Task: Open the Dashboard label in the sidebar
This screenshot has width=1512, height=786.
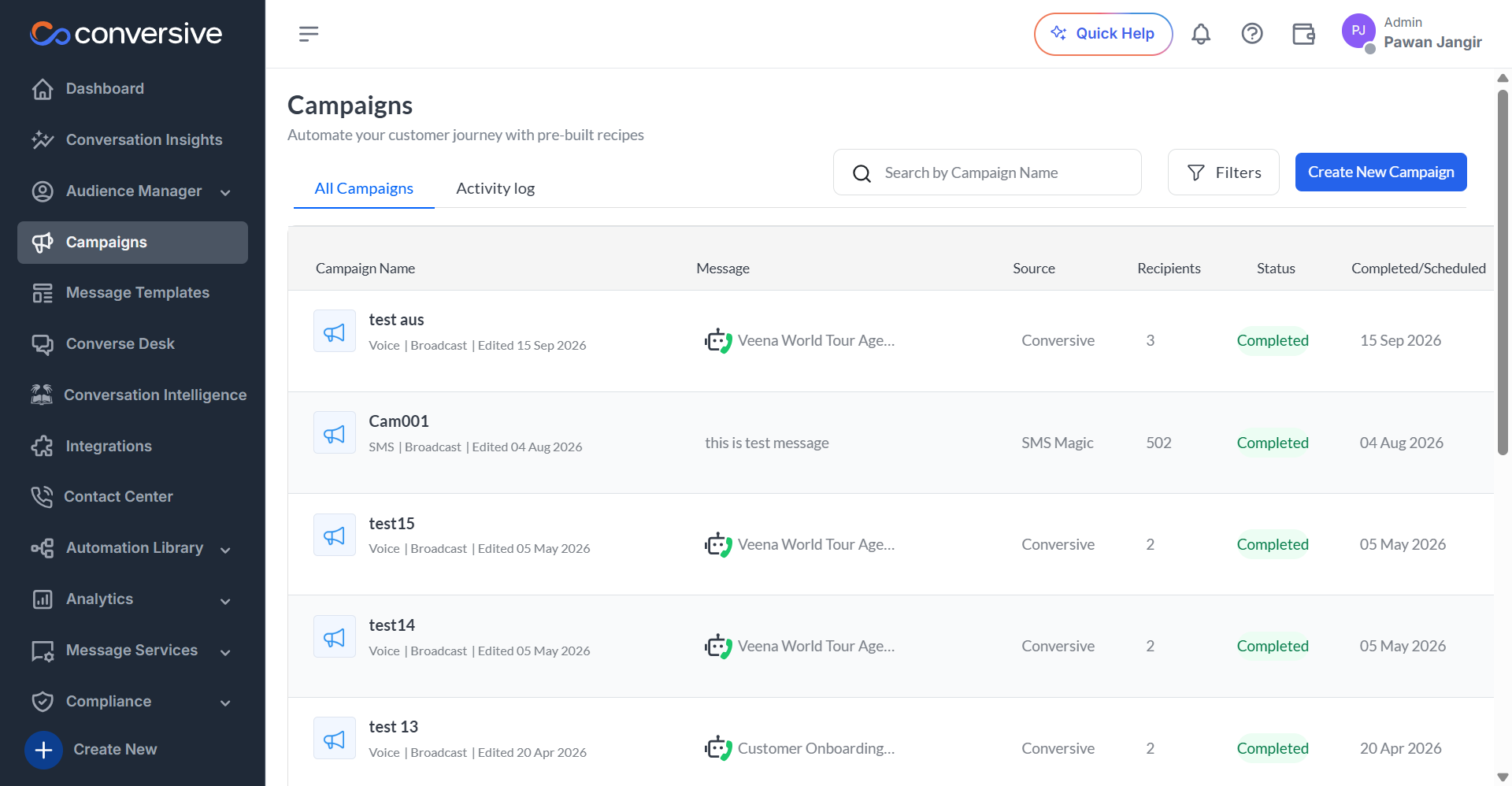Action: (105, 89)
